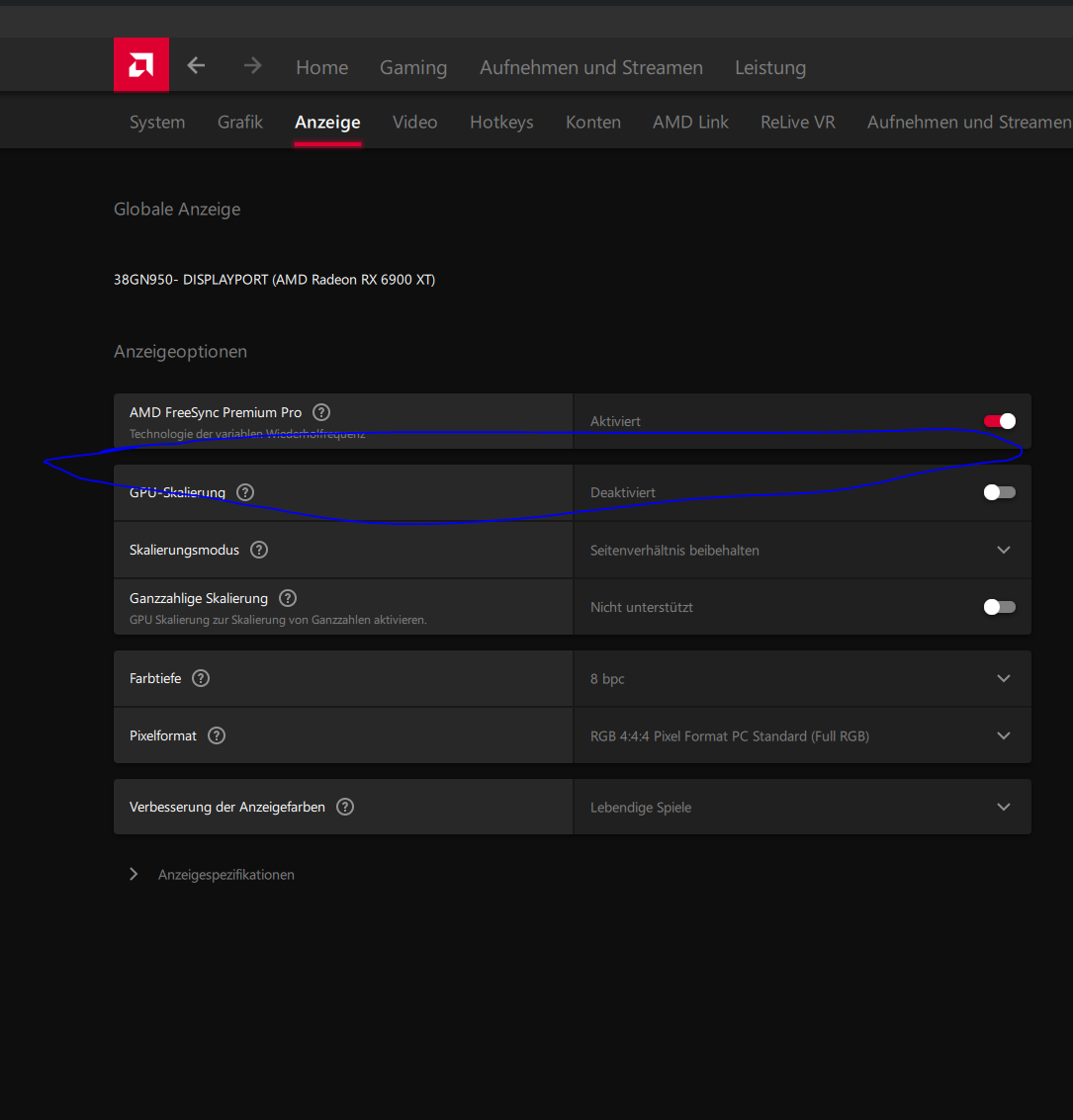Click the red AMD logo icon

pyautogui.click(x=141, y=64)
